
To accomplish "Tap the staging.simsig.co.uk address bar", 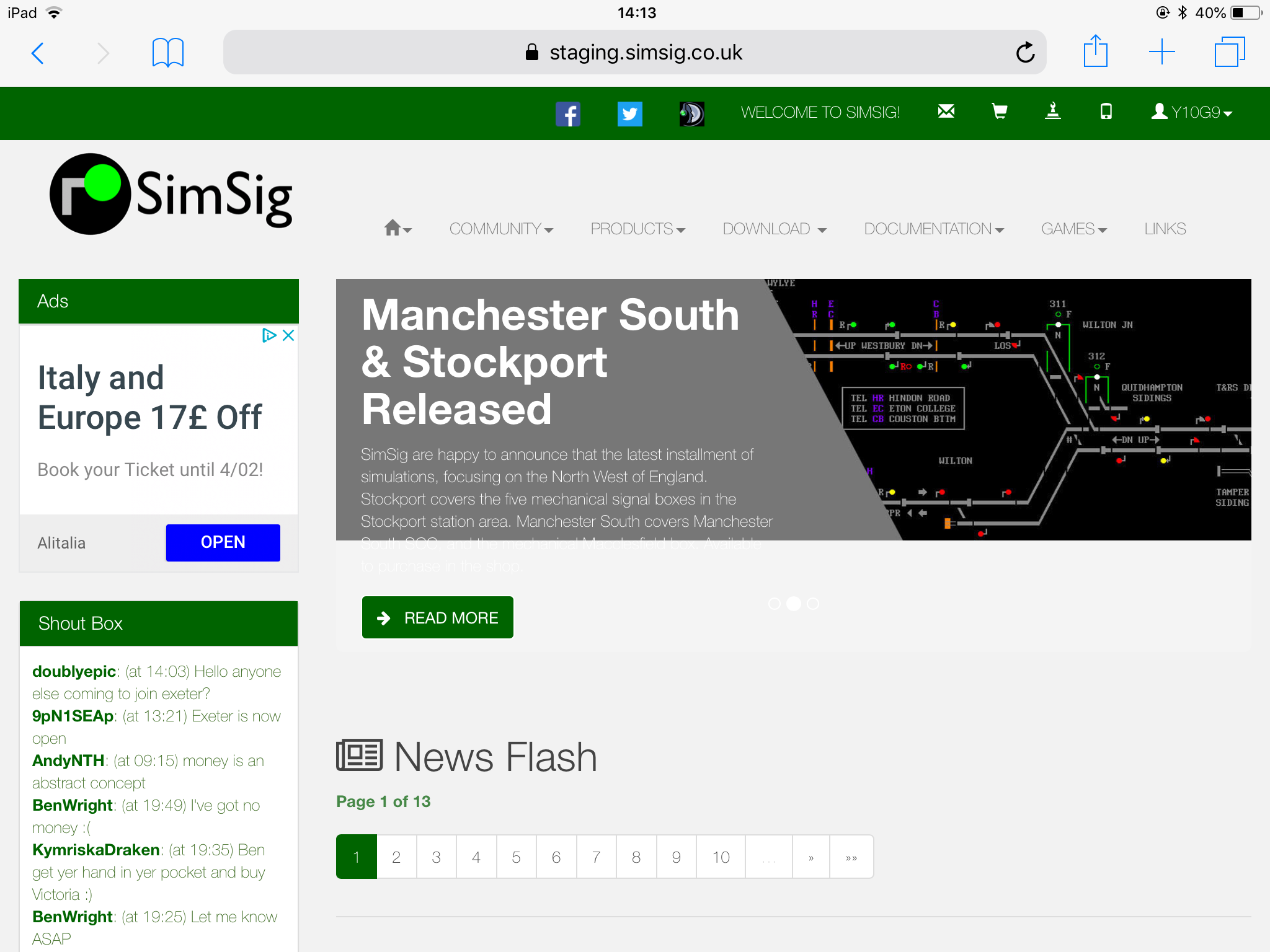I will point(634,53).
